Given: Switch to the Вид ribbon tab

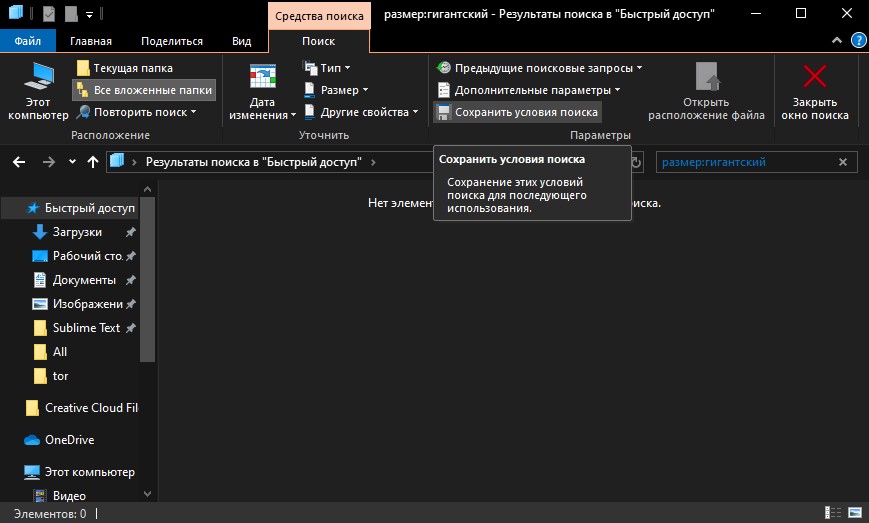Looking at the screenshot, I should (x=241, y=41).
